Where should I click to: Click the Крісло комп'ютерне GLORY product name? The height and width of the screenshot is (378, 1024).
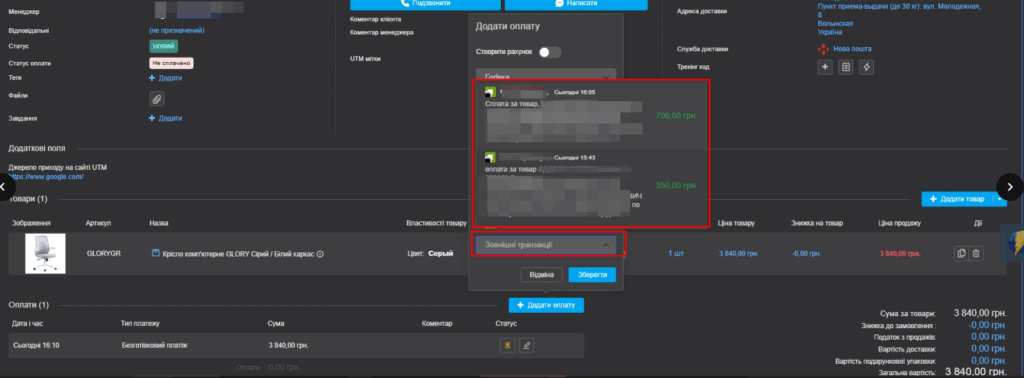[238, 253]
